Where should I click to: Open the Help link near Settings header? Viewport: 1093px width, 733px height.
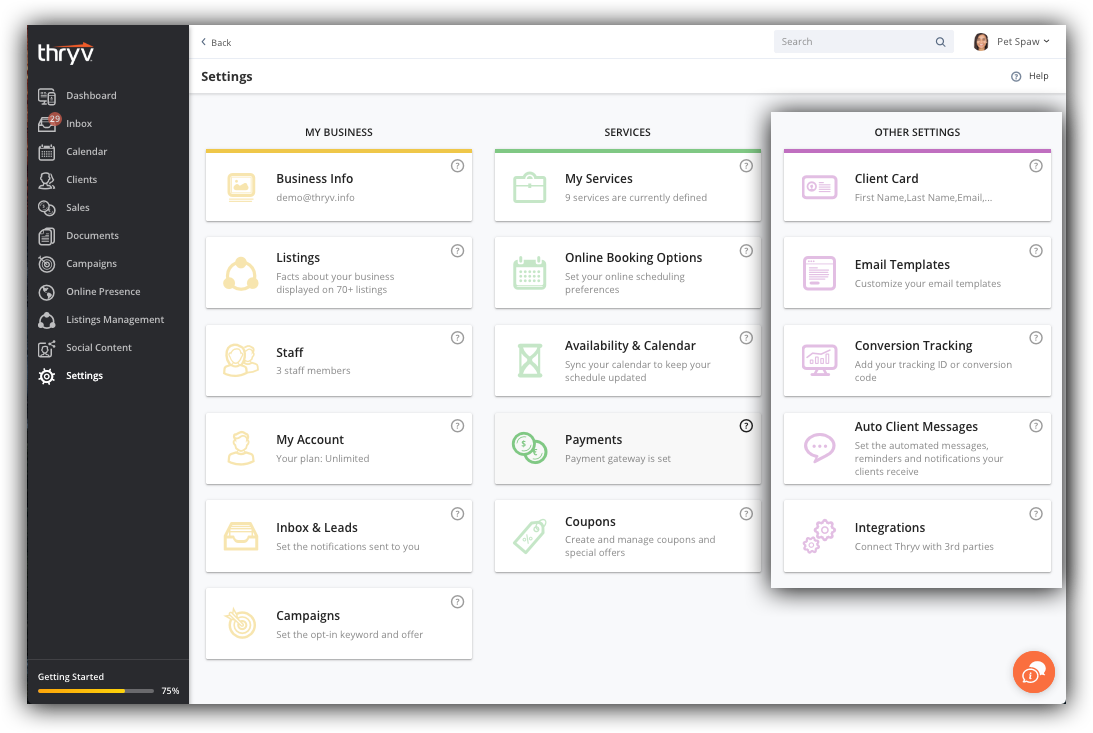coord(1030,76)
